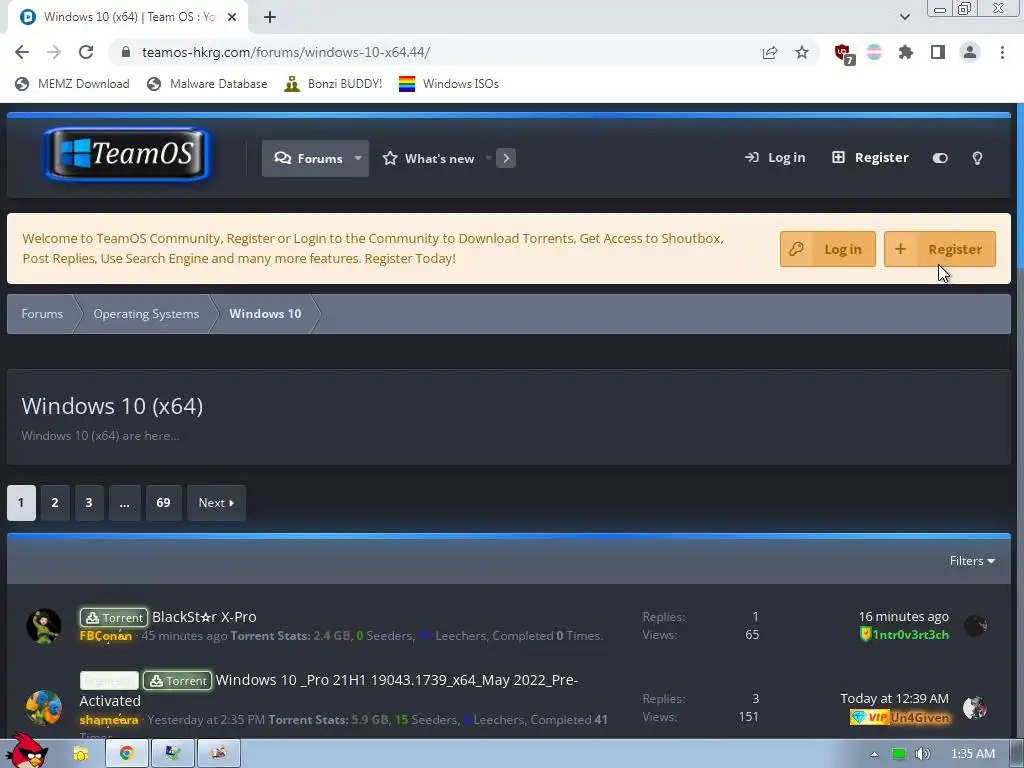Viewport: 1024px width, 768px height.
Task: Click the taskbar clock 1:35 AM
Action: (972, 754)
